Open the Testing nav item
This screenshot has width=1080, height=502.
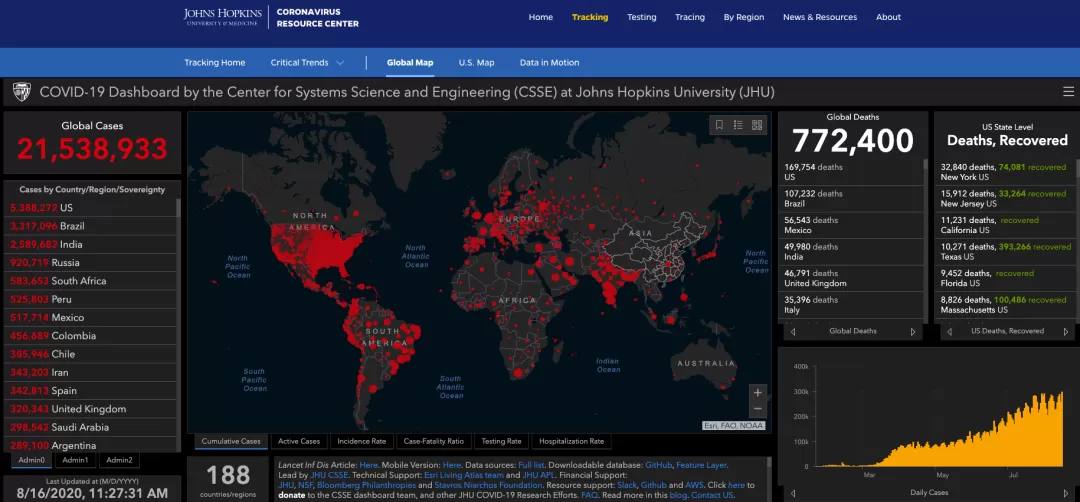[642, 17]
